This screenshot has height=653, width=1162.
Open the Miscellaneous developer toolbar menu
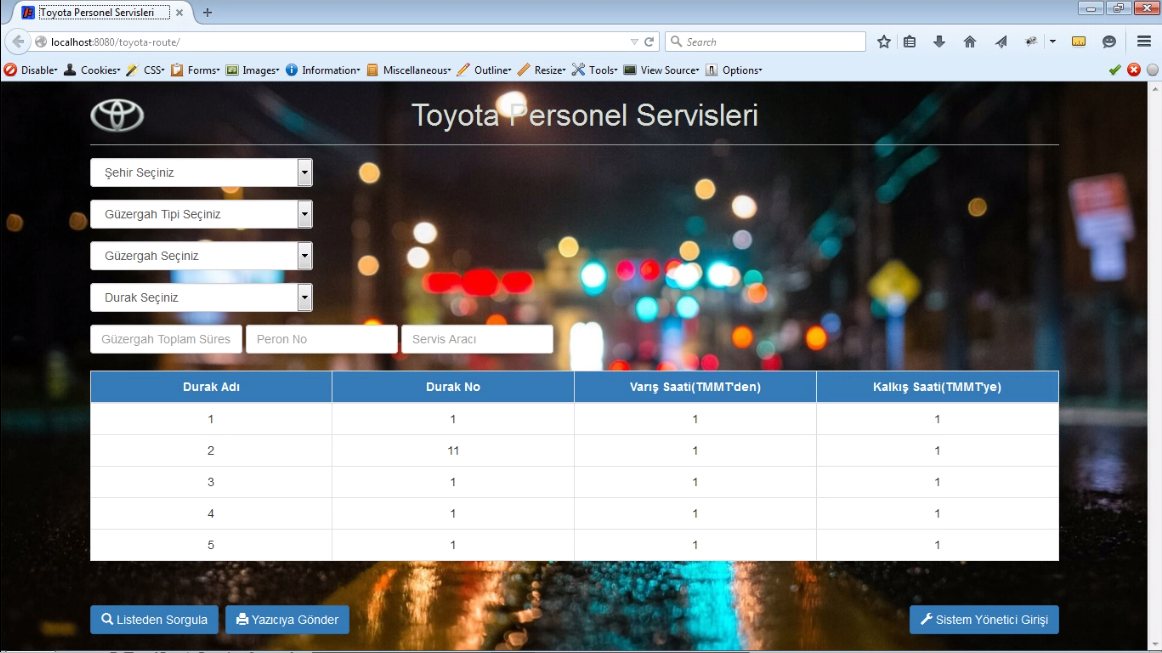coord(408,70)
